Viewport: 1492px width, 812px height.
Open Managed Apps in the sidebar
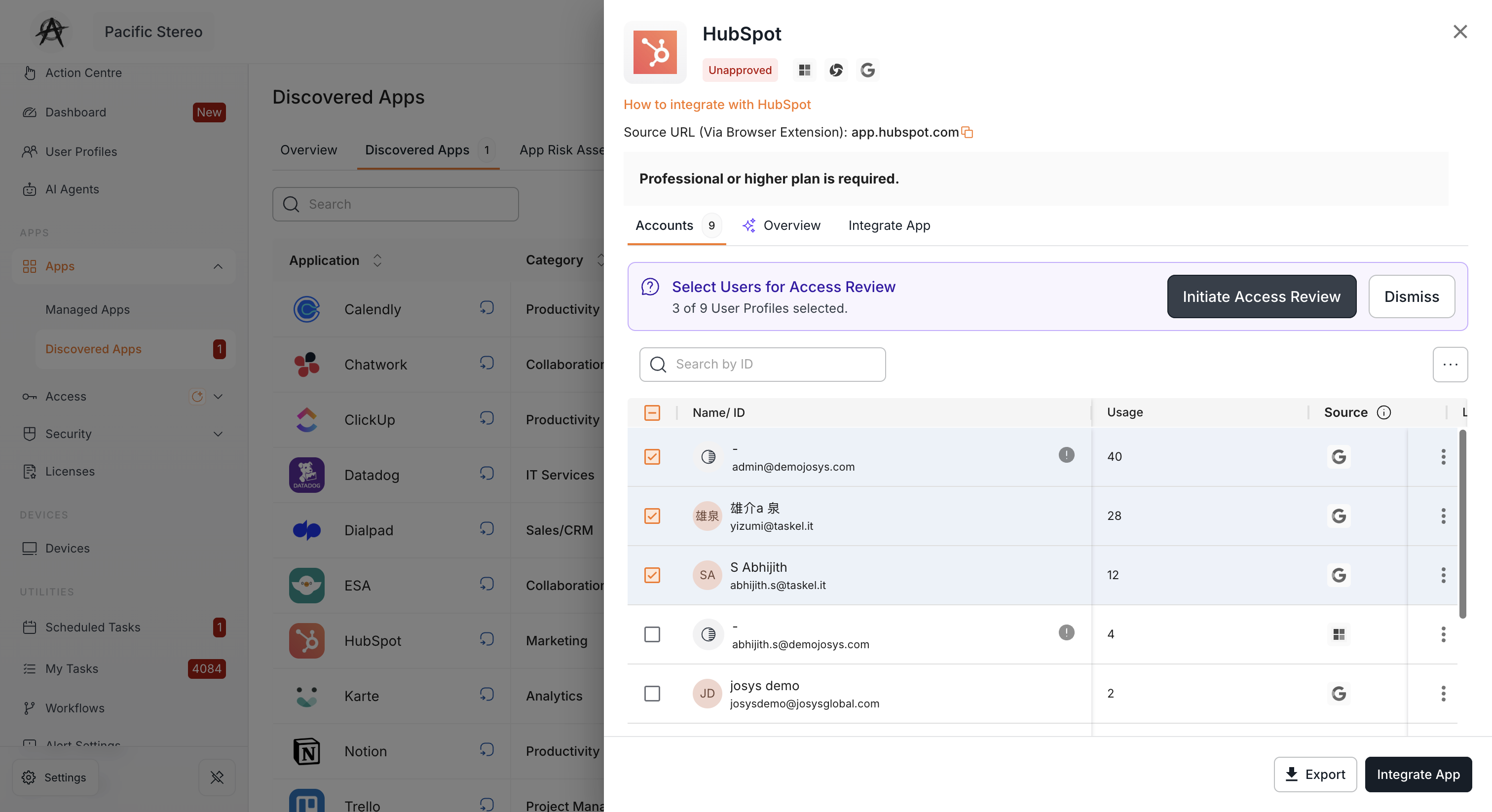coord(87,310)
